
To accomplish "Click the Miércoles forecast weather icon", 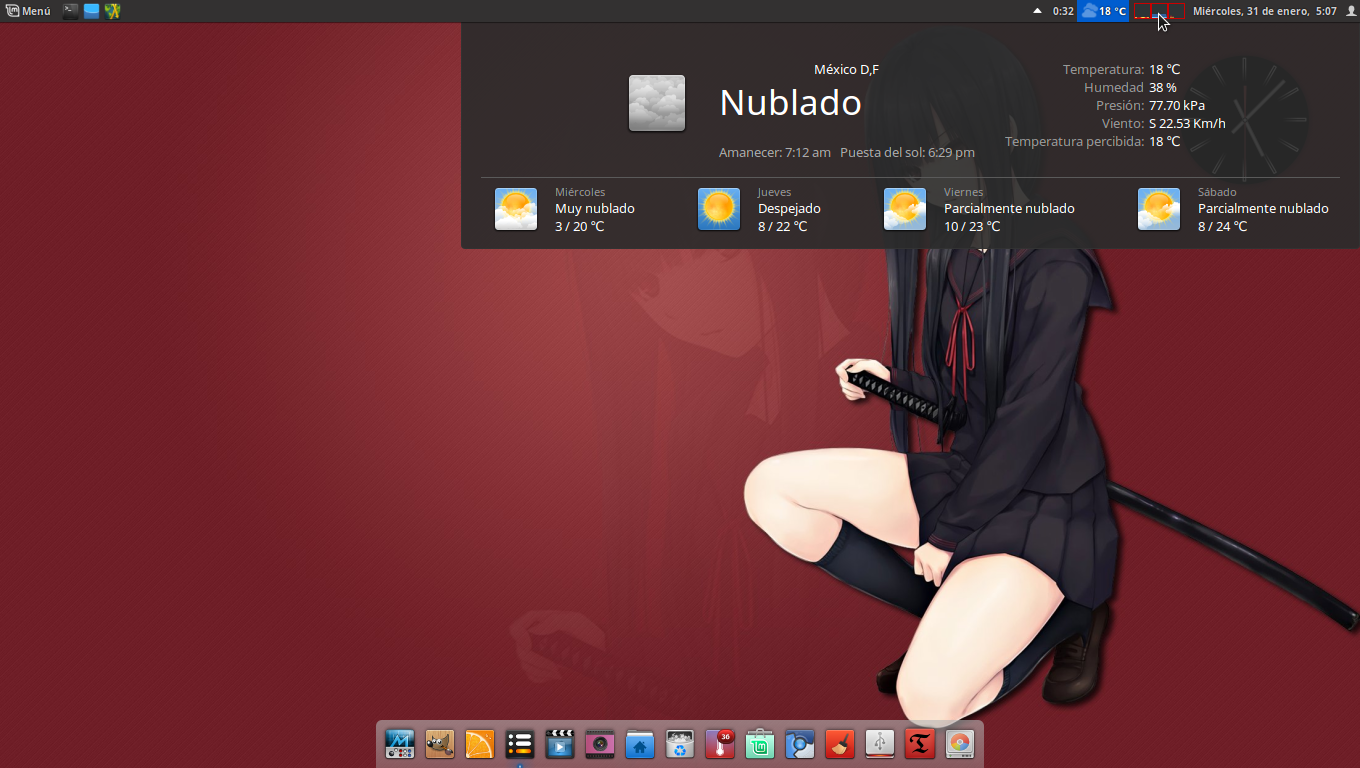I will click(x=516, y=209).
